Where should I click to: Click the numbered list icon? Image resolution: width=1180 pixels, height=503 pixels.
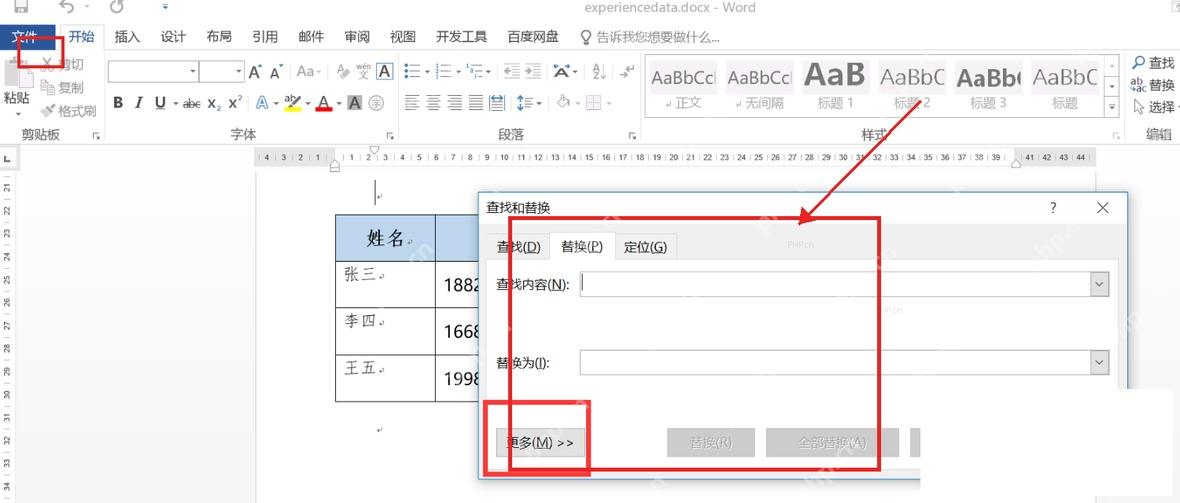click(x=443, y=72)
